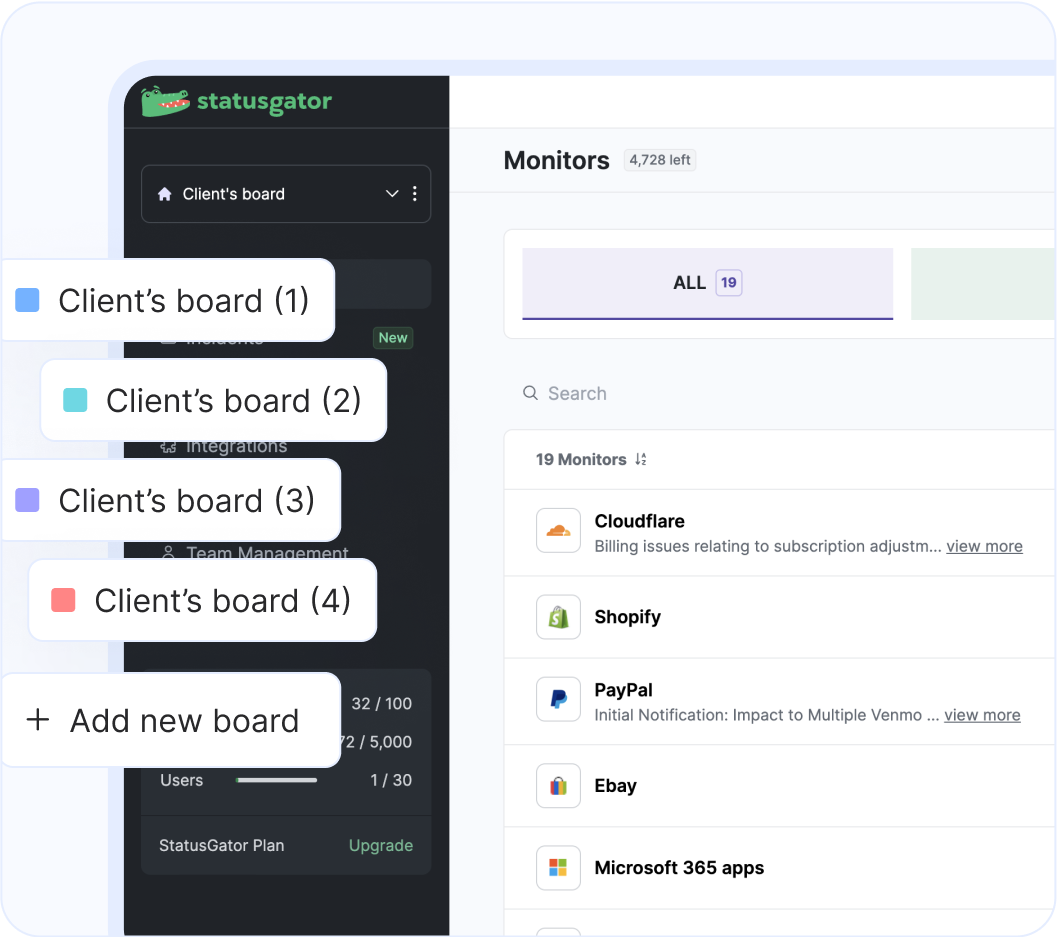Click the Shopify monitor icon
1057x937 pixels.
(x=558, y=617)
